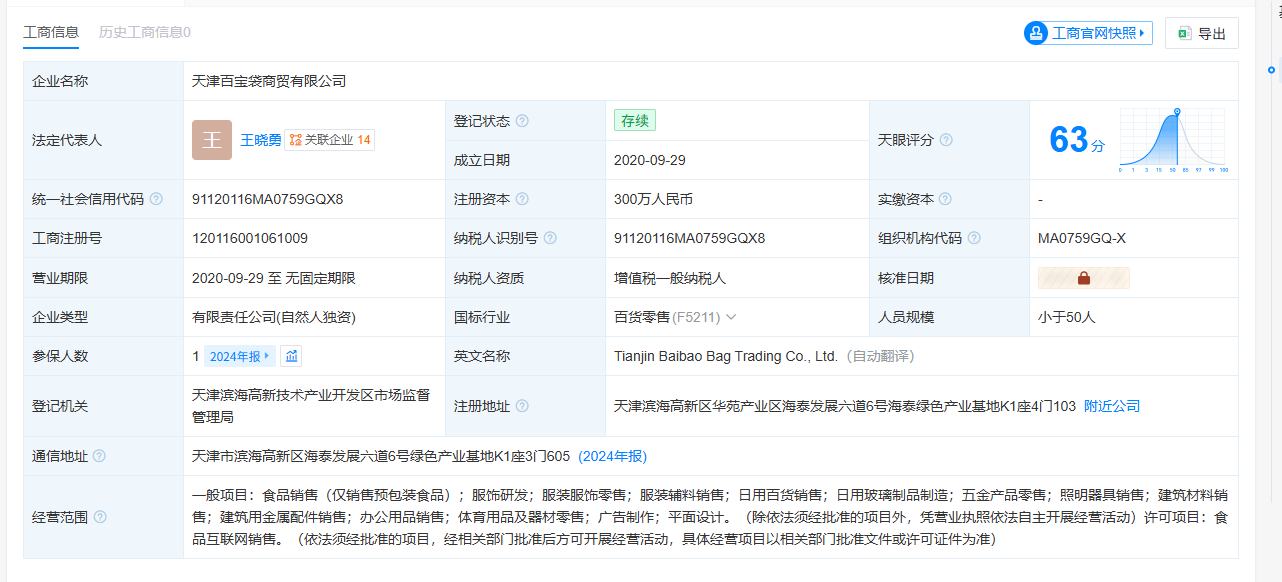Unlock the hidden 核准日期 lock icon

point(1084,278)
